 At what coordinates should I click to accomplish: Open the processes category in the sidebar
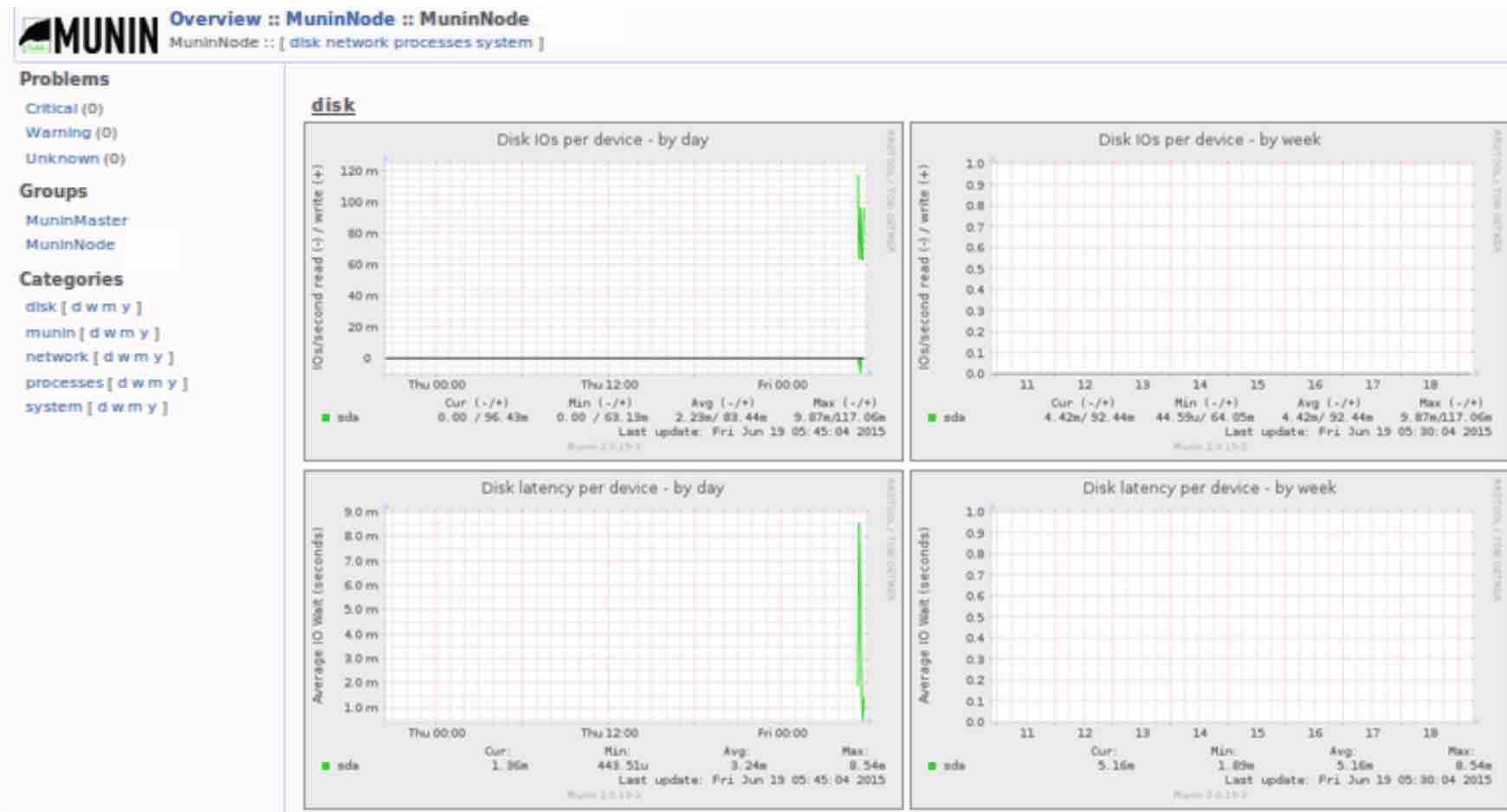(64, 383)
